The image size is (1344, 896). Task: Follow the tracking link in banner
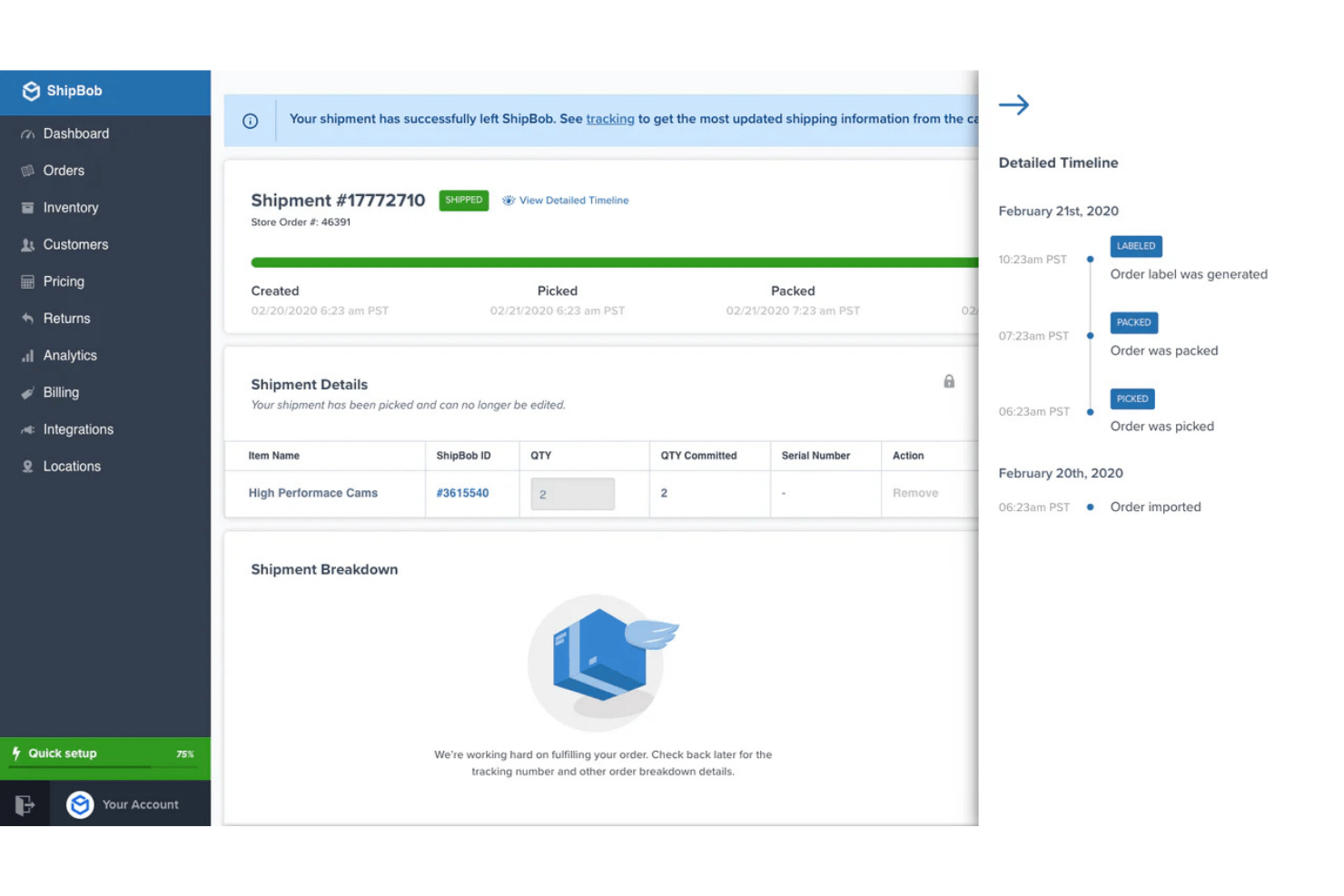610,119
